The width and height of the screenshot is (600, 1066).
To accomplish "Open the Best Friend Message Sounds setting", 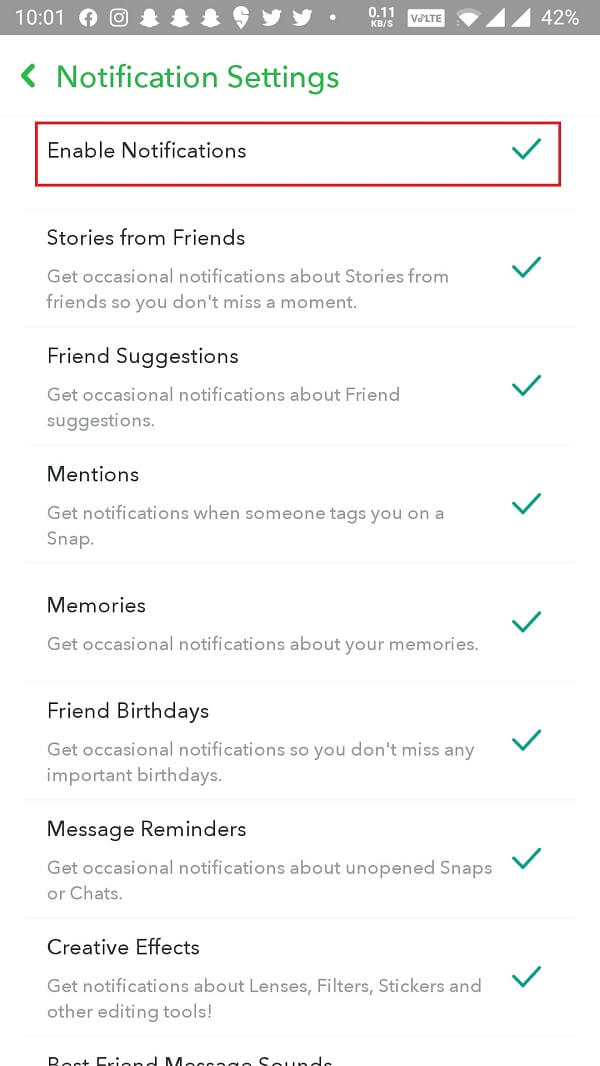I will coord(190,1058).
